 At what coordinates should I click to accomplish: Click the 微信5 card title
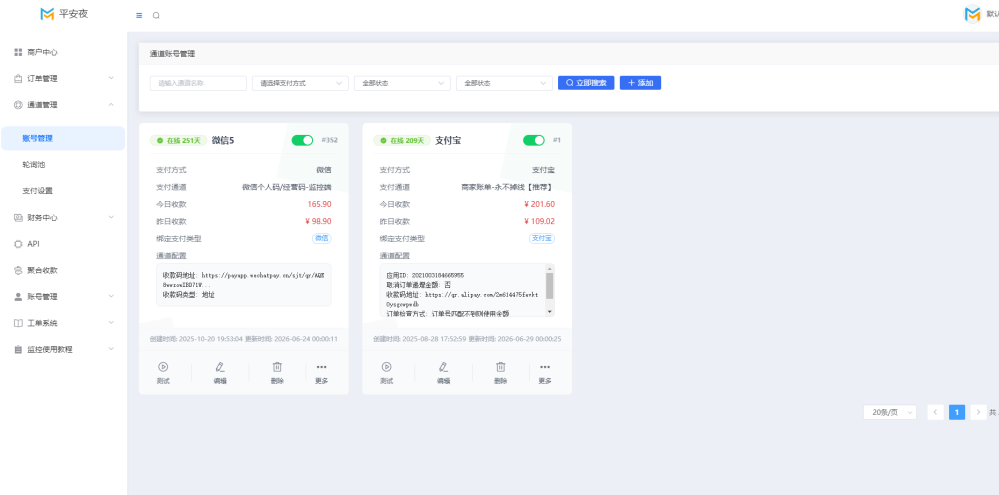coord(223,140)
